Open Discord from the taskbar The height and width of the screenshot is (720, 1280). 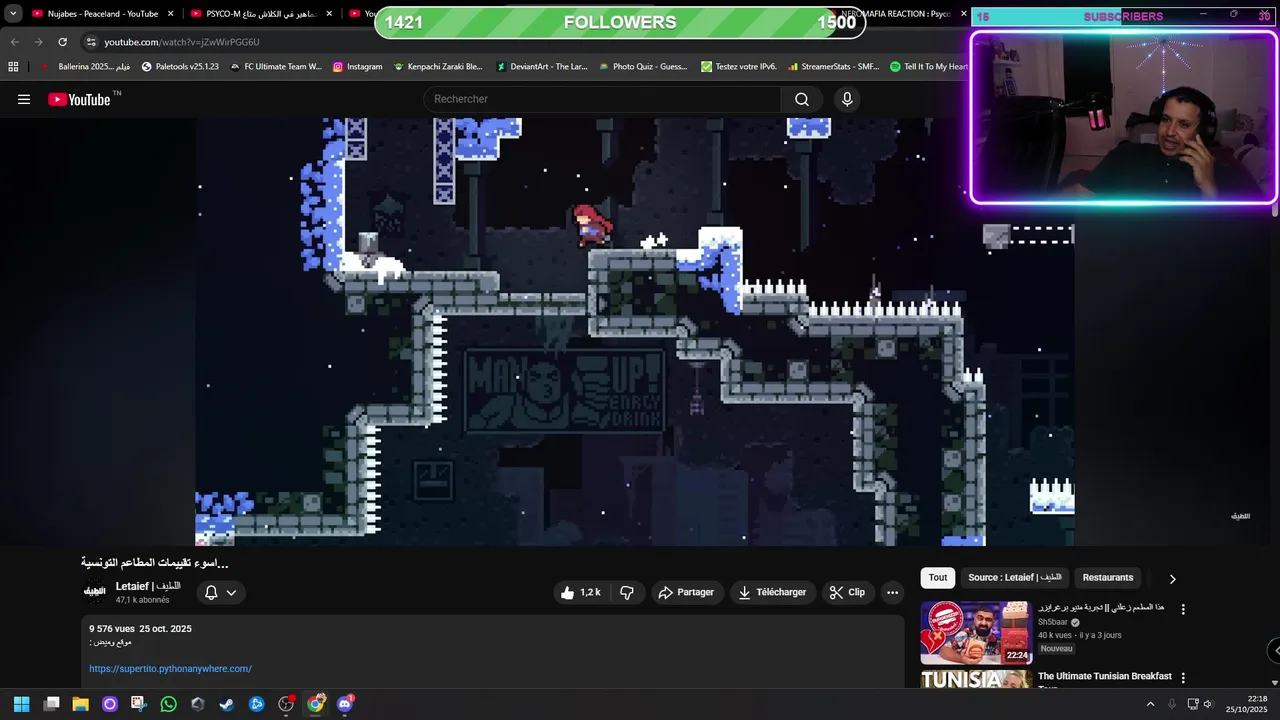pyautogui.click(x=345, y=704)
